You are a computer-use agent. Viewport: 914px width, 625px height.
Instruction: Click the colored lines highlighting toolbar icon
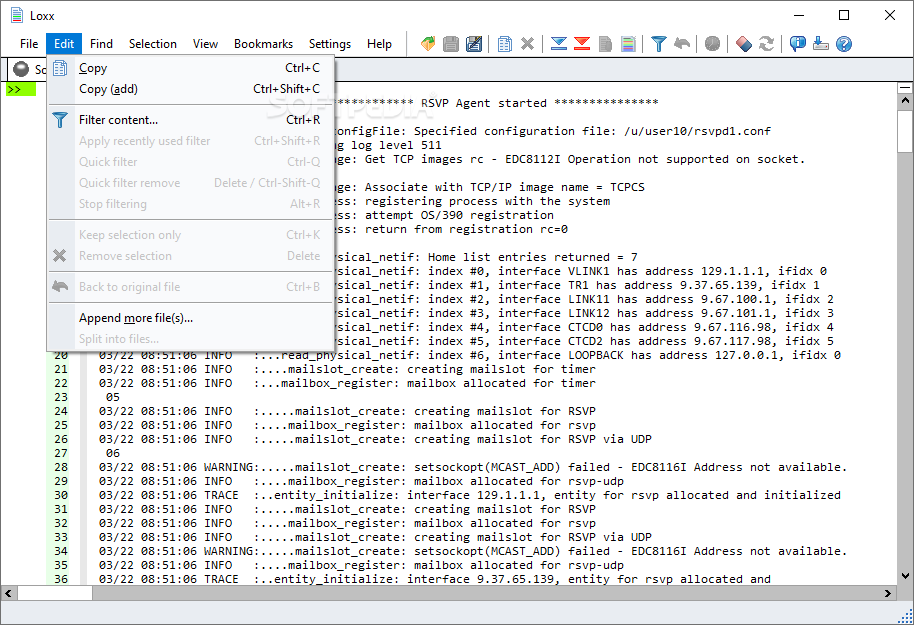tap(628, 44)
